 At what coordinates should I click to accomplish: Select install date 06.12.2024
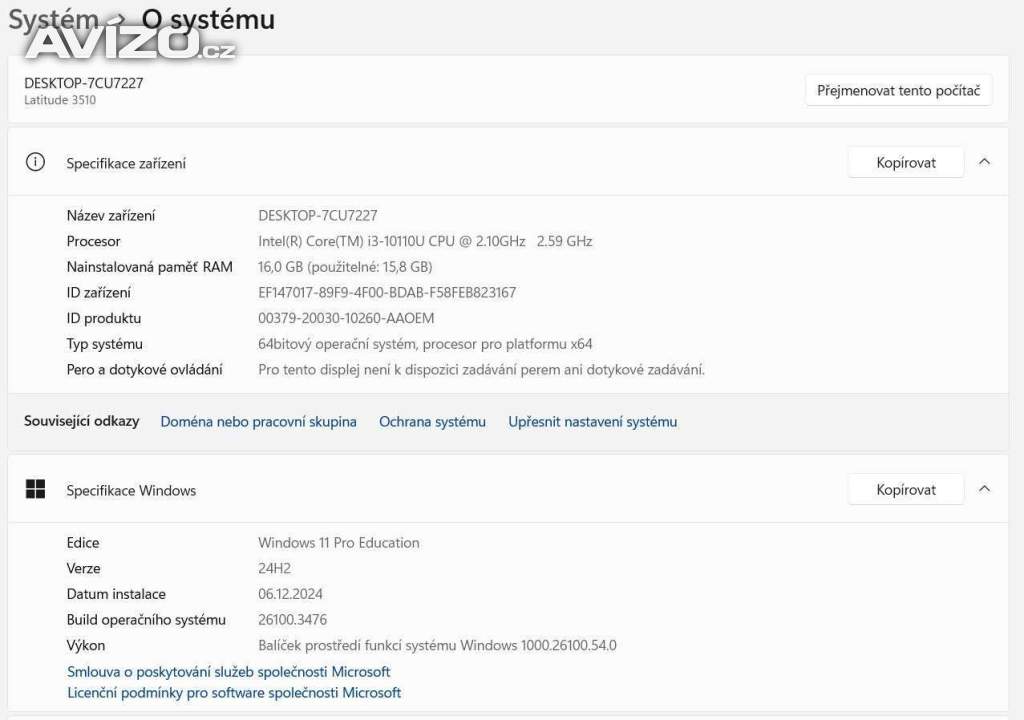[x=291, y=594]
